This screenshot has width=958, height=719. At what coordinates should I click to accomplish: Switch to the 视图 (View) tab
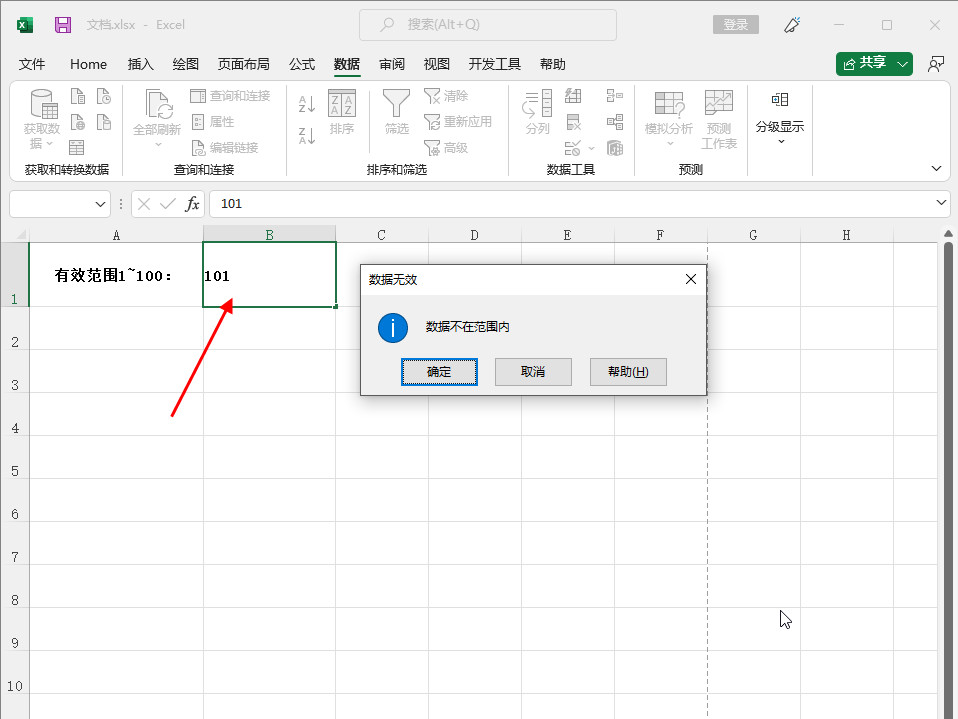click(436, 64)
